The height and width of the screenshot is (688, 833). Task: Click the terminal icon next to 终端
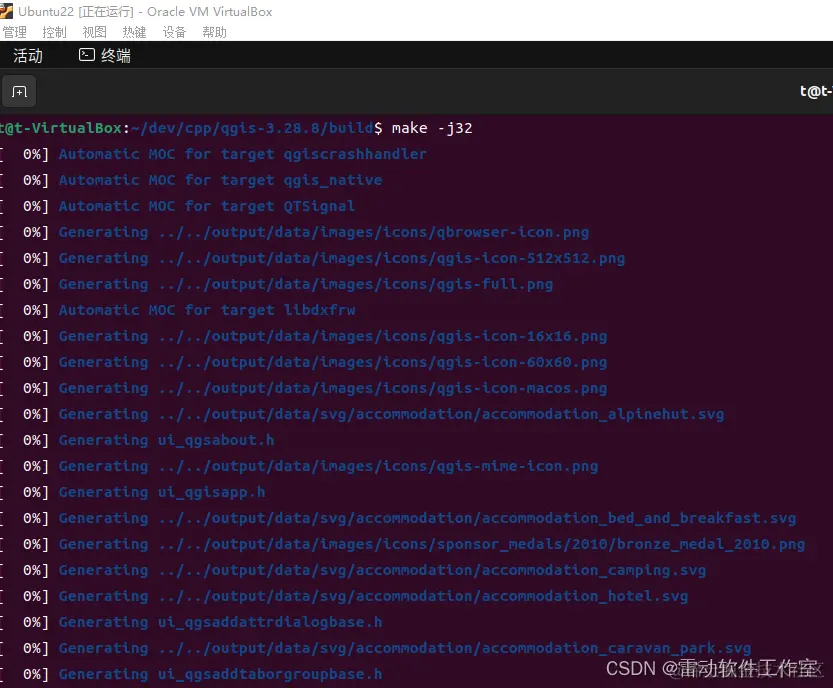[87, 55]
